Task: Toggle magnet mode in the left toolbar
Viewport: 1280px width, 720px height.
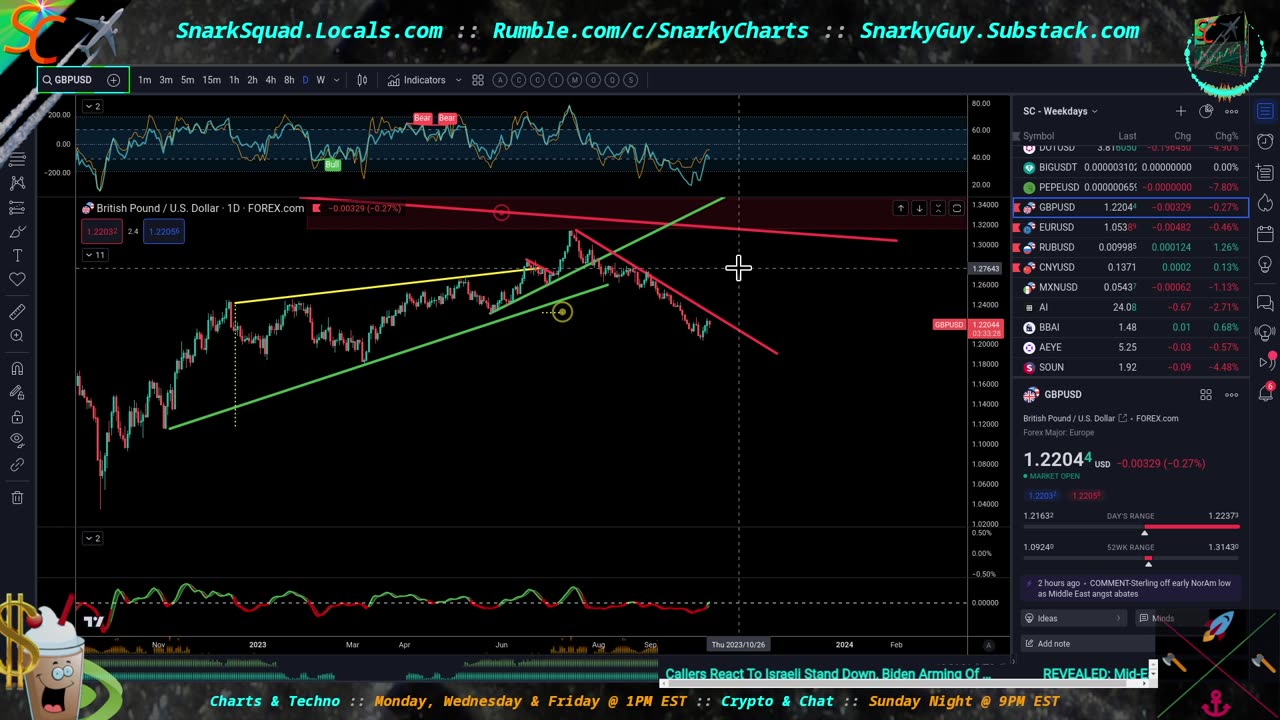Action: pos(17,368)
